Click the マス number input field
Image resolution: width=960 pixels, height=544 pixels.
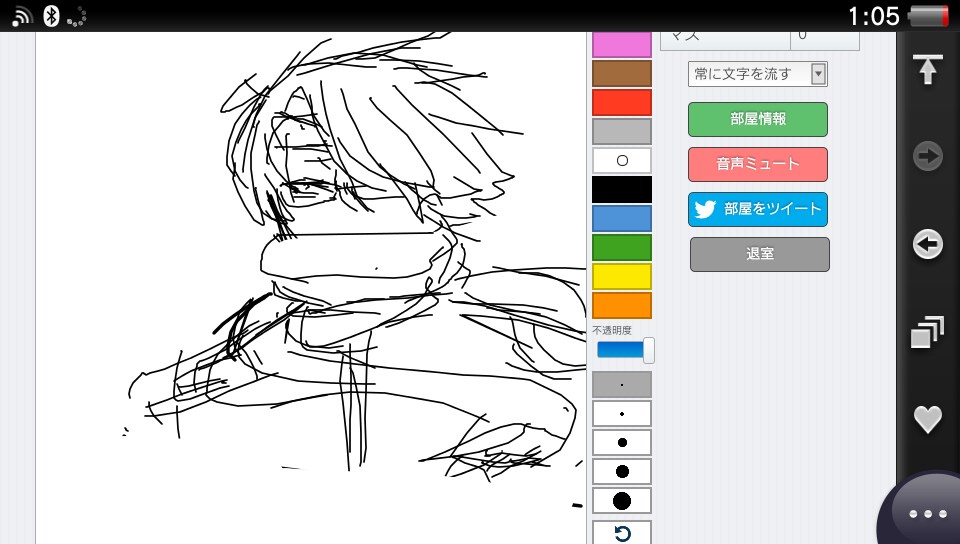point(824,36)
